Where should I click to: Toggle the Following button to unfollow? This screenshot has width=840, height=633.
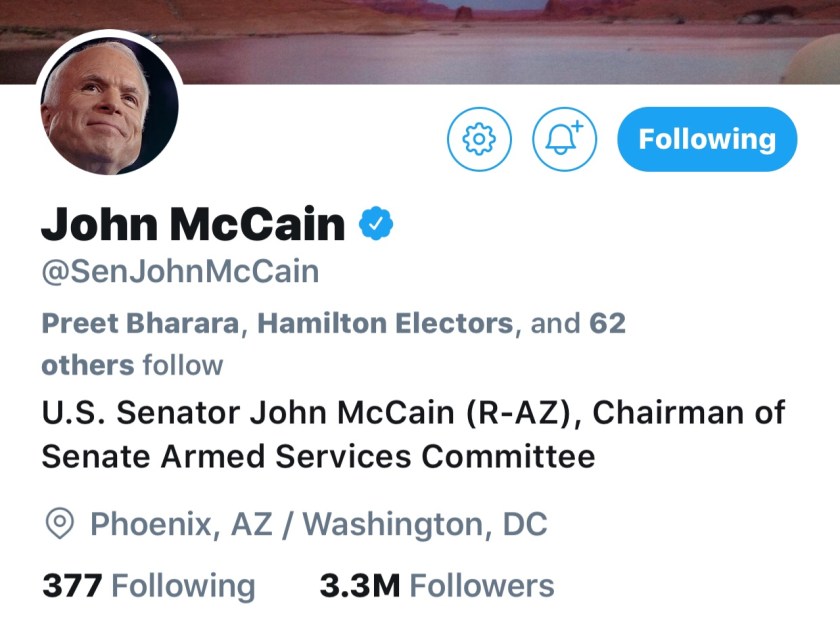click(x=707, y=139)
